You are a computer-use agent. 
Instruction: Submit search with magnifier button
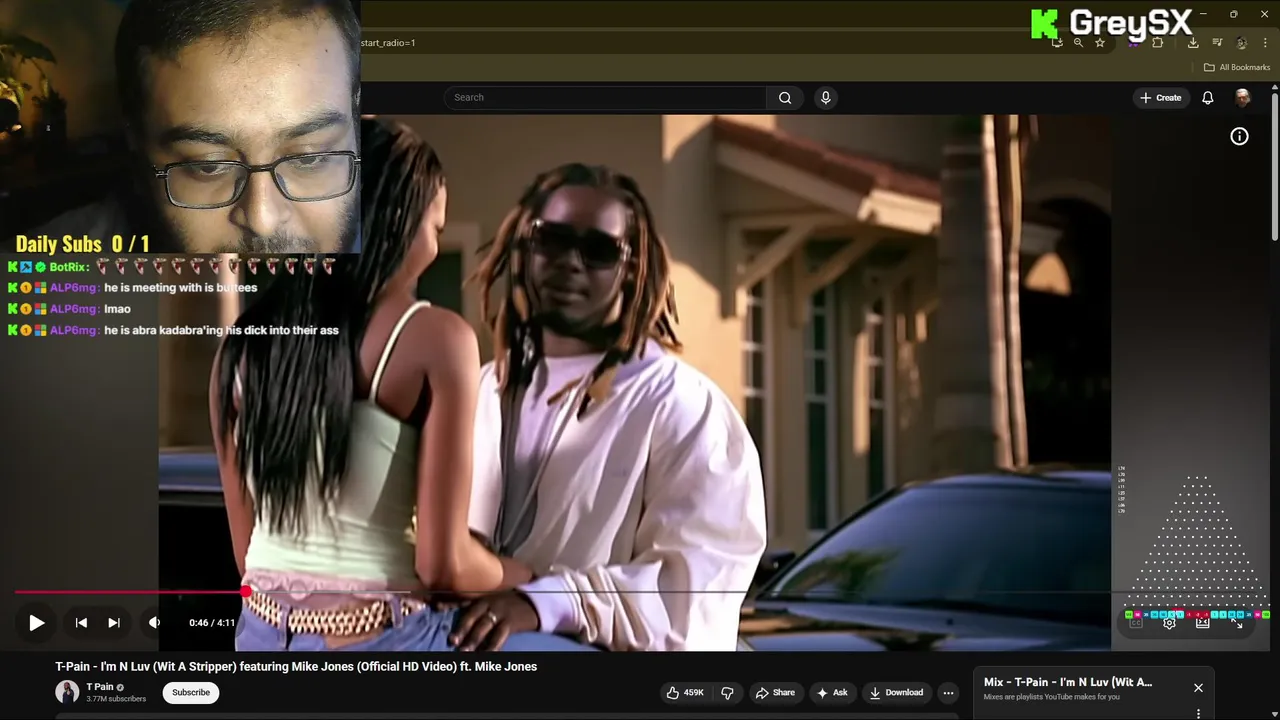point(785,97)
